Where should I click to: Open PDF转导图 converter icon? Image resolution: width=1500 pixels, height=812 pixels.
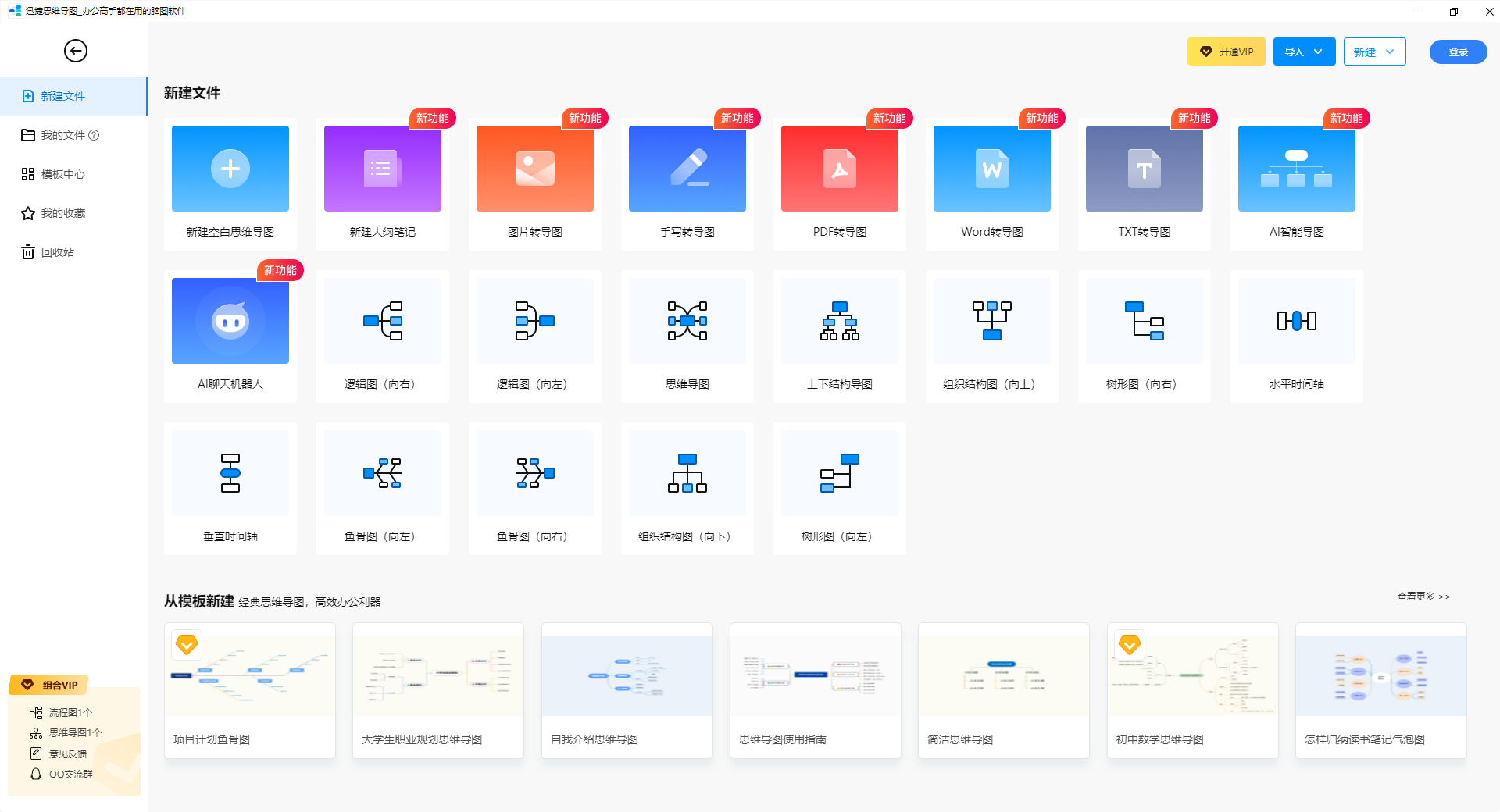[840, 169]
